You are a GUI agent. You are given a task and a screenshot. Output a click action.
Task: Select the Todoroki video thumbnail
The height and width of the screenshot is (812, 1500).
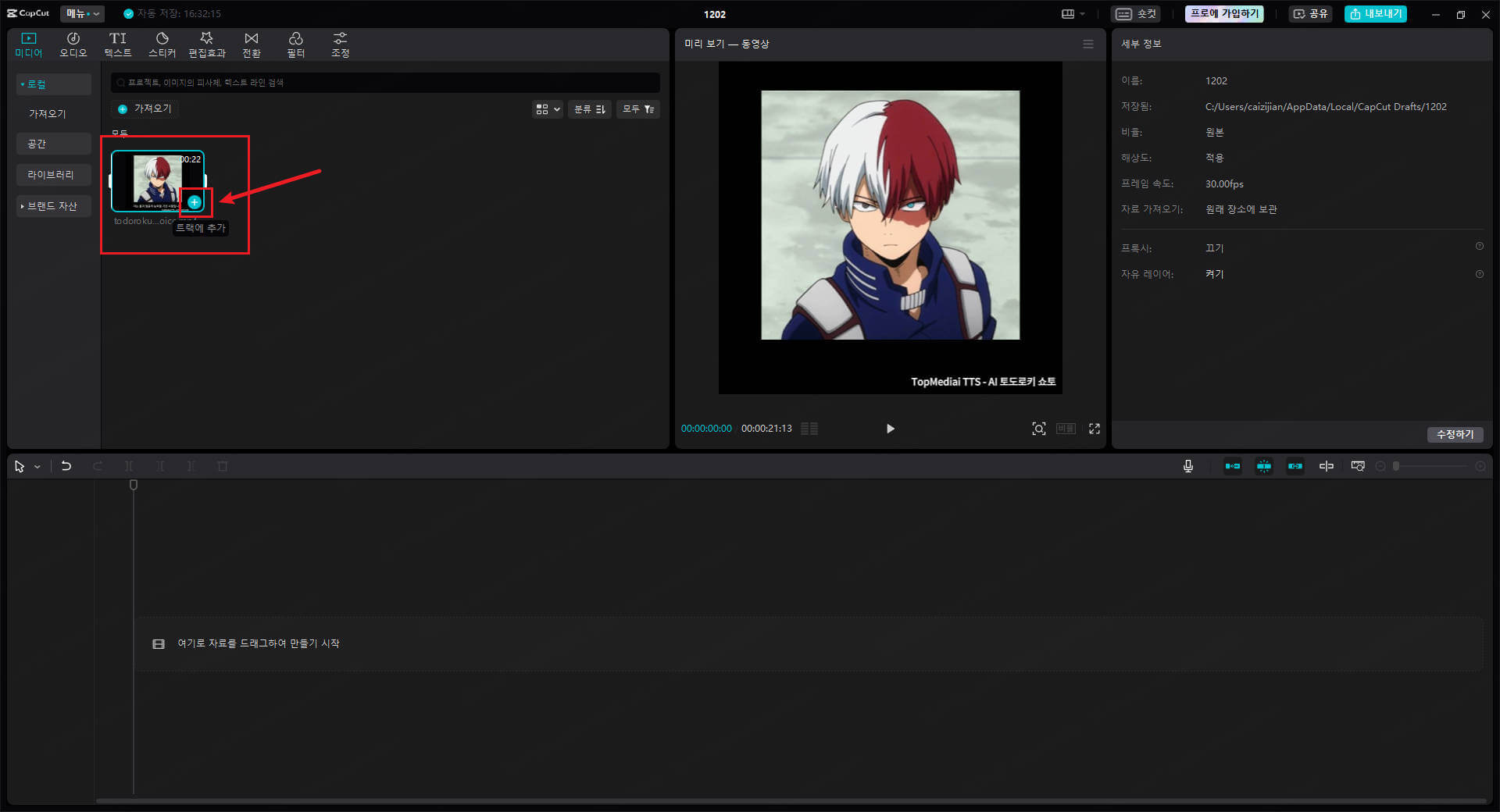[x=156, y=181]
